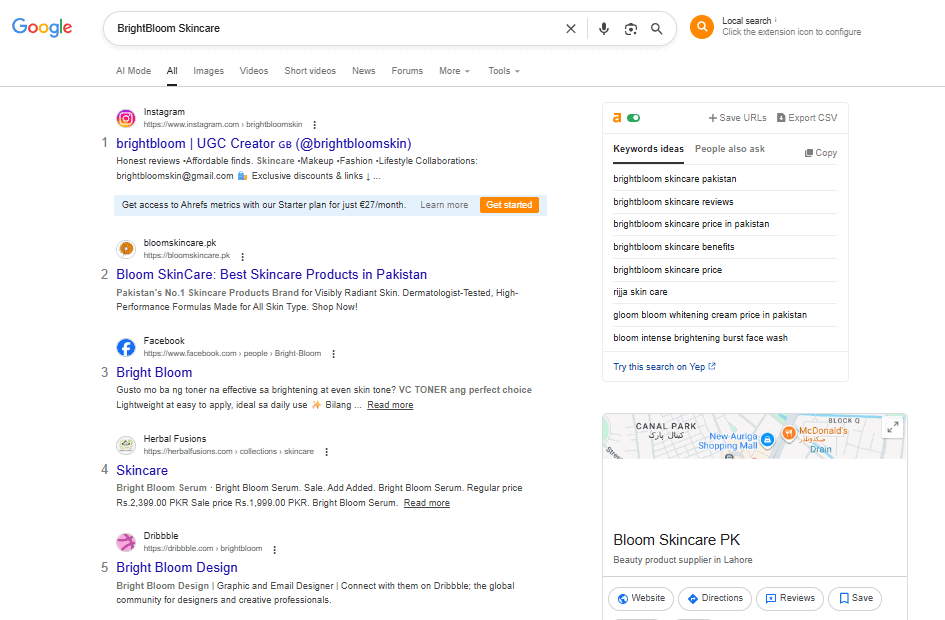Click the voice search microphone icon
The width and height of the screenshot is (945, 620).
604,29
